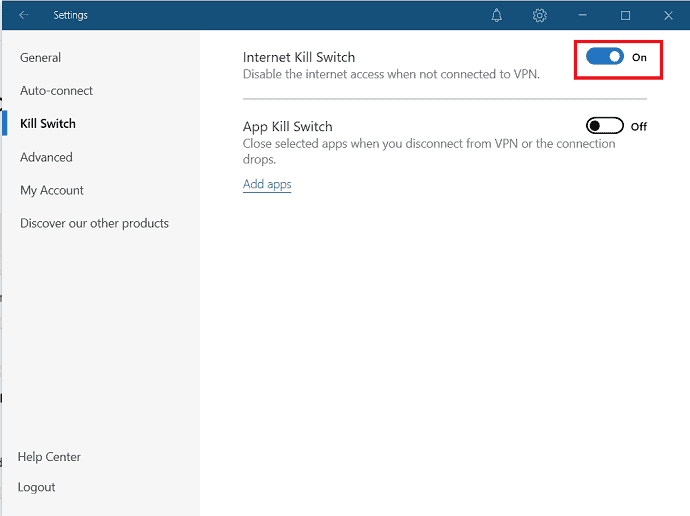Image resolution: width=690 pixels, height=516 pixels.
Task: Log out using the Logout option
Action: [37, 487]
